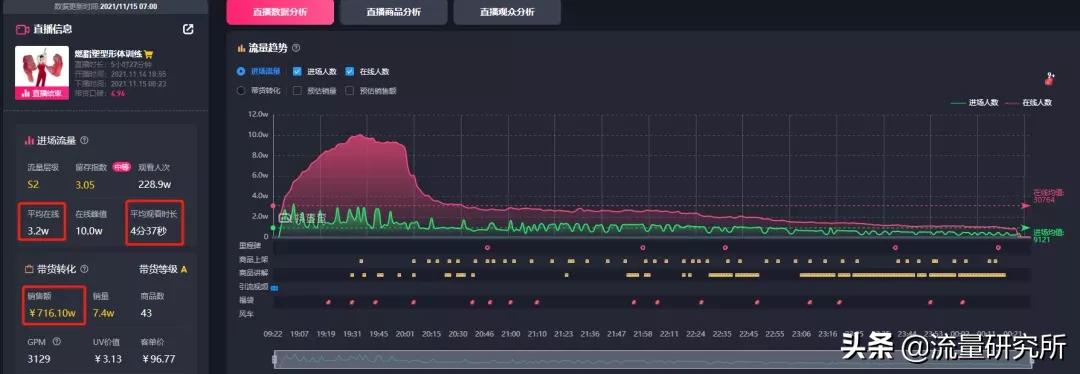Screen dimensions: 1080x374
Task: Click the 22:35 time axis label
Action: [722, 333]
